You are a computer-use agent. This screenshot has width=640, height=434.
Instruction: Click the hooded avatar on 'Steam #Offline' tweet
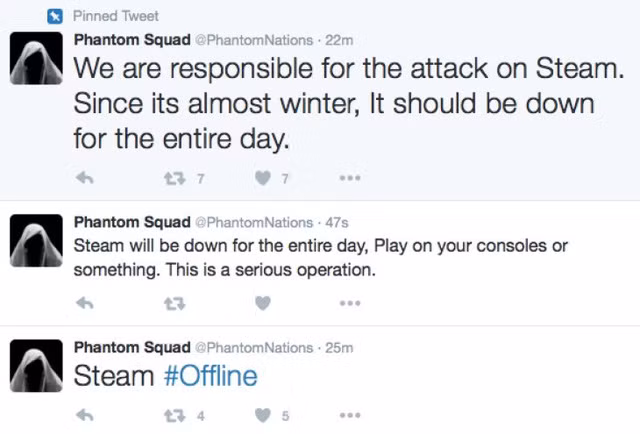(x=32, y=366)
